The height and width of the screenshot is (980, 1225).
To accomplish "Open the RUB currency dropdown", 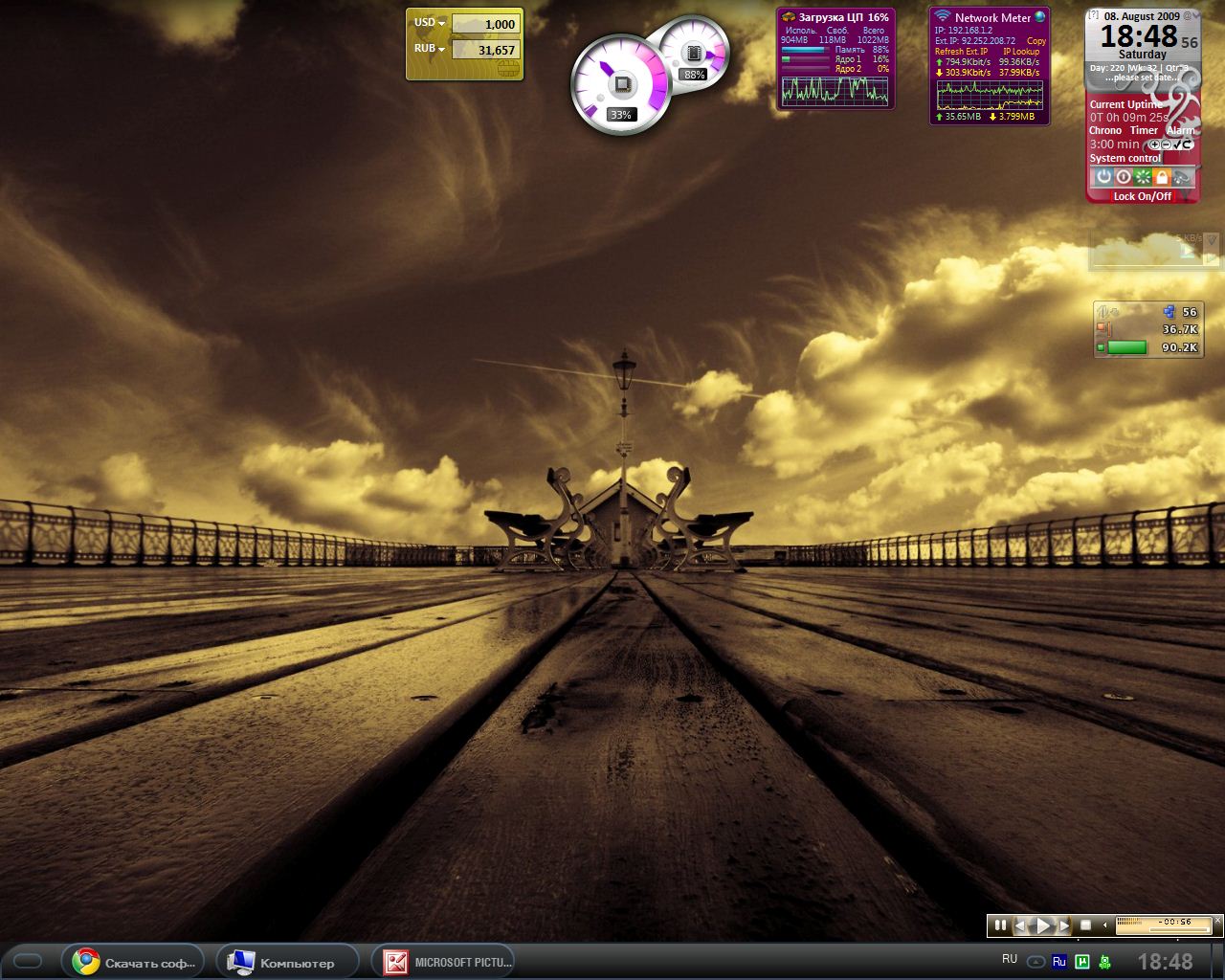I will coord(430,49).
